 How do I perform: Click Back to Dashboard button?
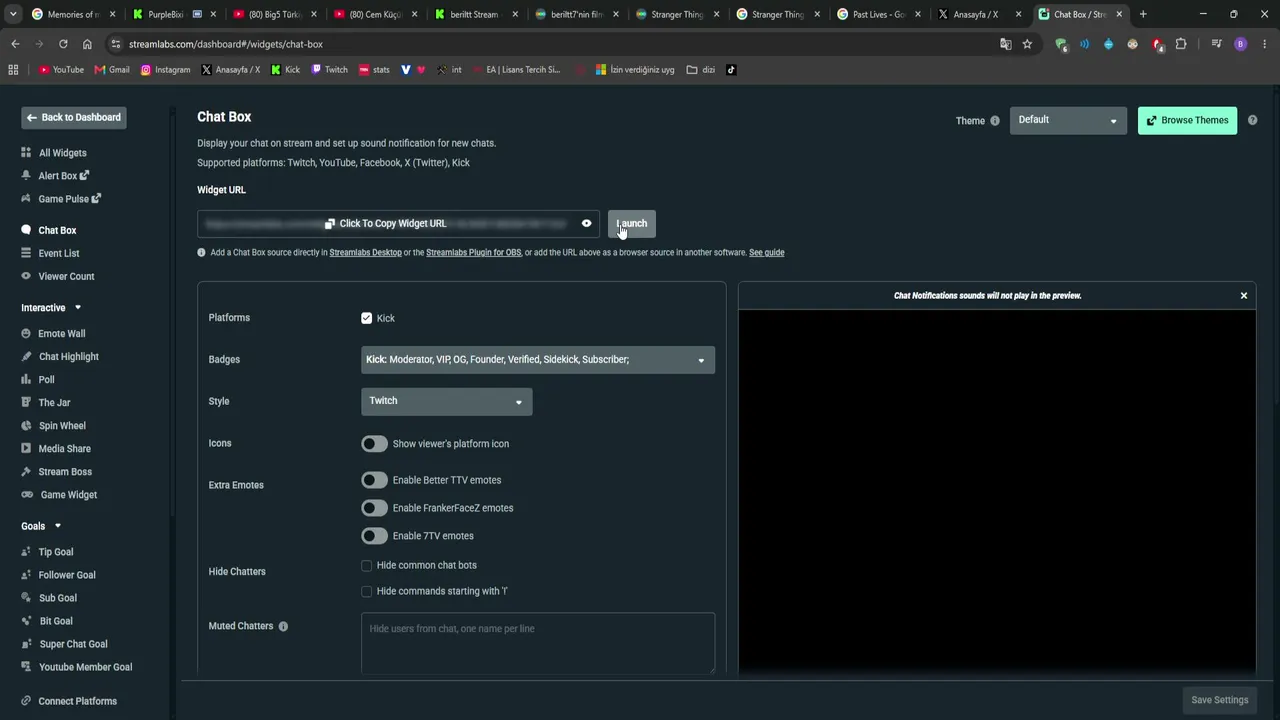[74, 118]
